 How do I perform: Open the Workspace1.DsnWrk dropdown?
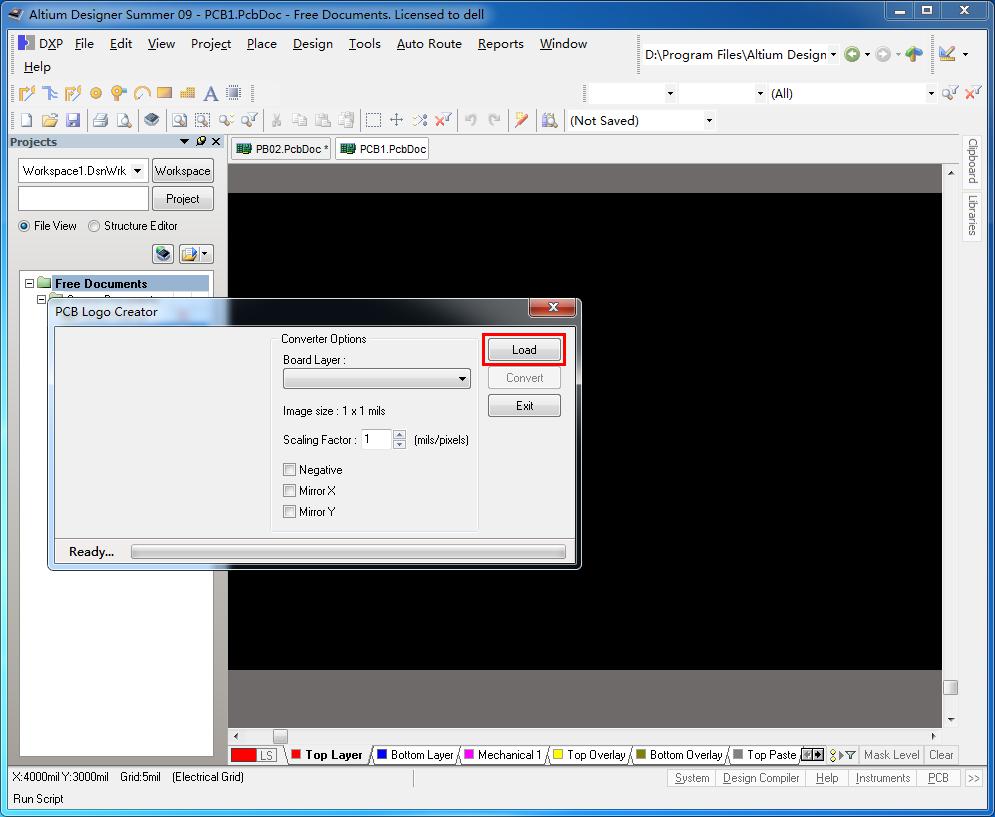(x=137, y=171)
